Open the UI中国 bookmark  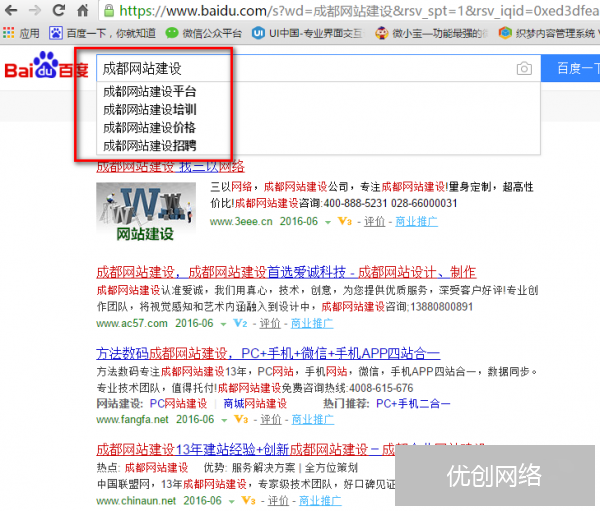coord(308,33)
